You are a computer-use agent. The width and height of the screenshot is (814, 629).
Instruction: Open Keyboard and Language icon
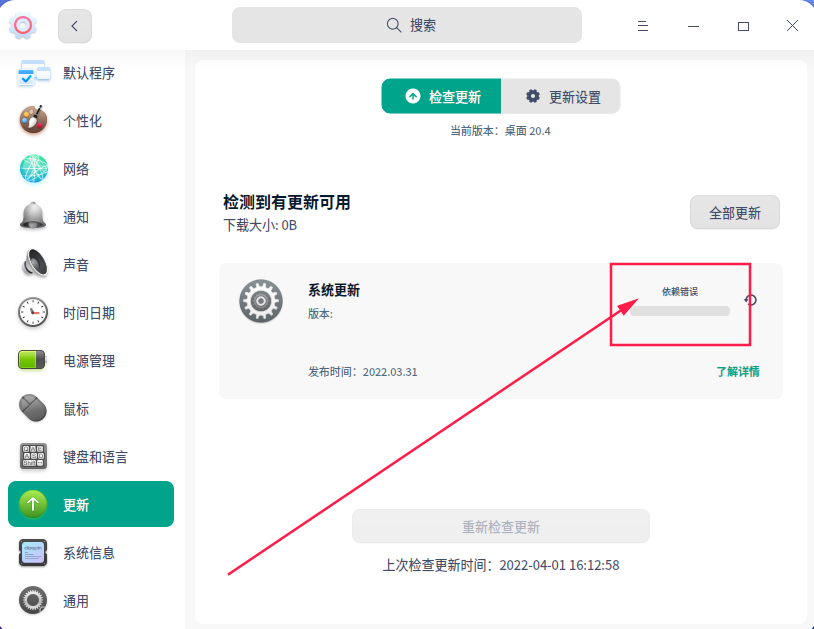[33, 457]
